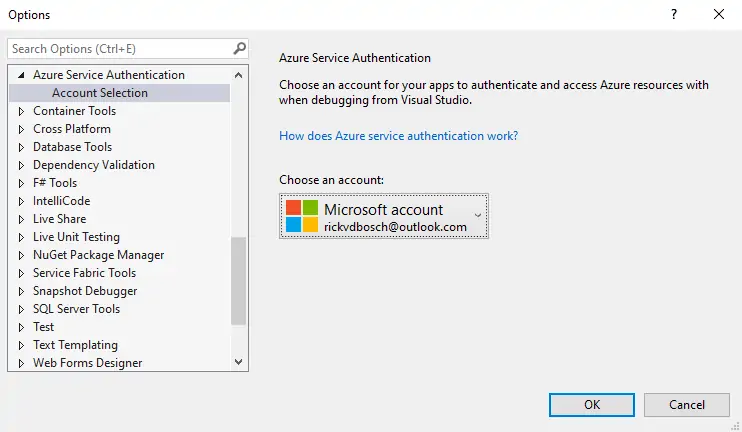Click the tree scrollbar up arrow

[238, 75]
